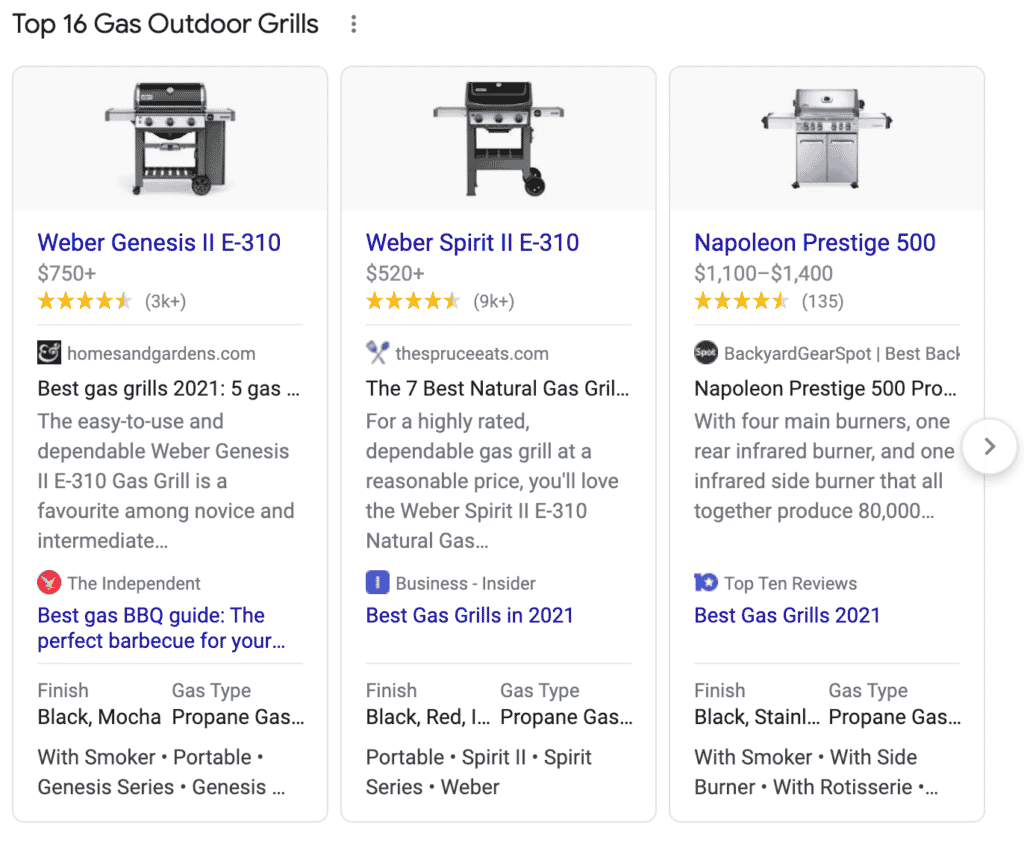Open the 'Best Gas Grills in 2021' article
Image resolution: width=1024 pixels, height=842 pixels.
tap(470, 615)
